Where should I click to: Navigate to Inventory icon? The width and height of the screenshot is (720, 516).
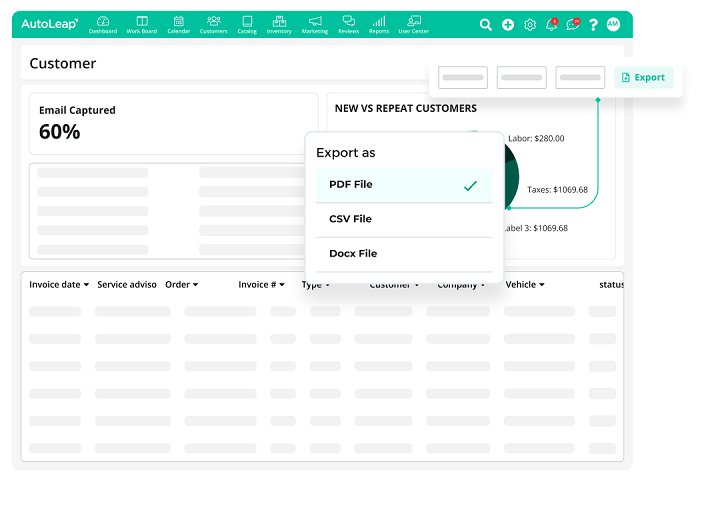point(279,23)
